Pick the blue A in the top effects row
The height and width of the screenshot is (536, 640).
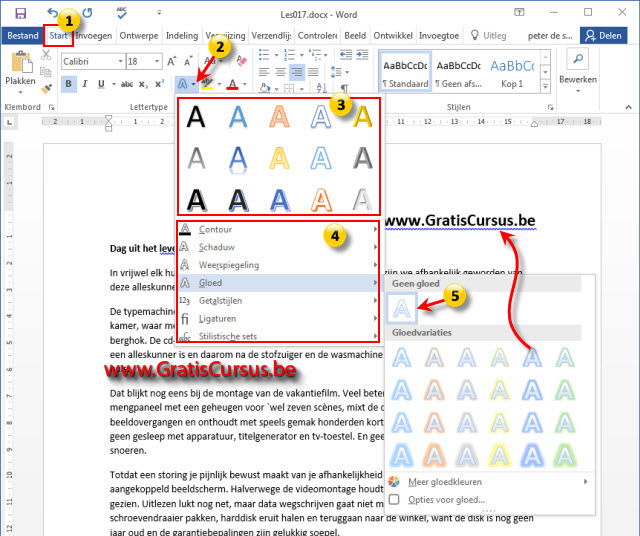coord(238,117)
